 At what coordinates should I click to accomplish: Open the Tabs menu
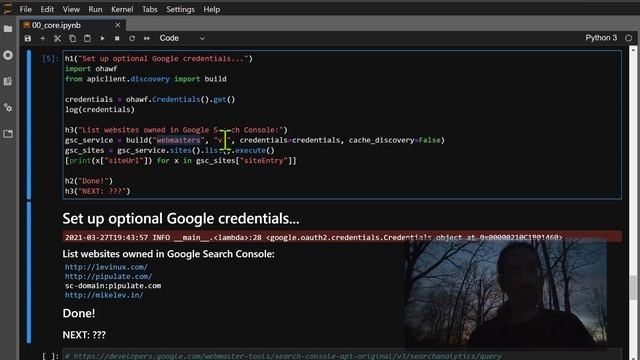pyautogui.click(x=149, y=9)
